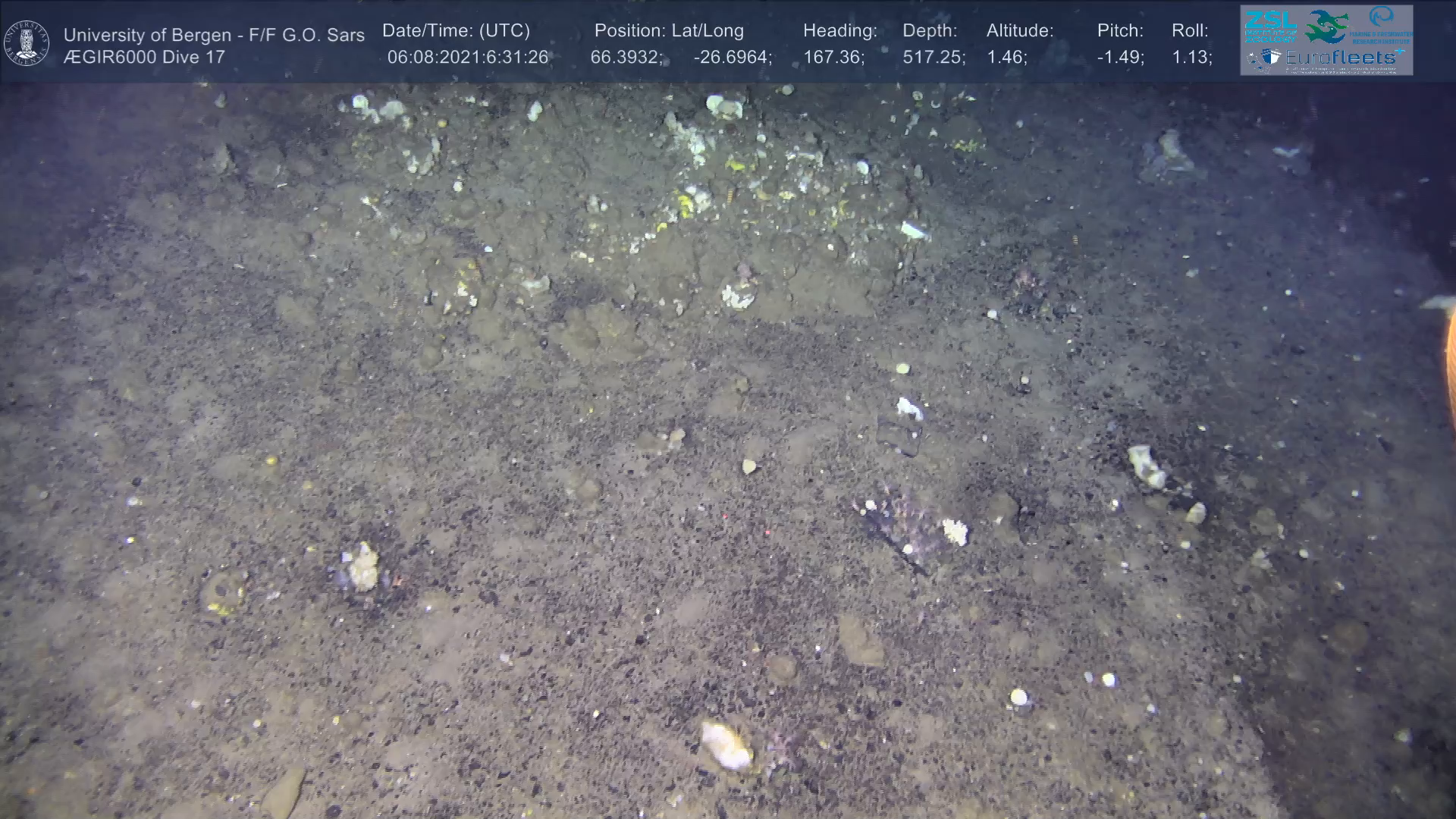Click the ÆGIR6000 Dive 17 label
This screenshot has height=819, width=1456.
[144, 58]
